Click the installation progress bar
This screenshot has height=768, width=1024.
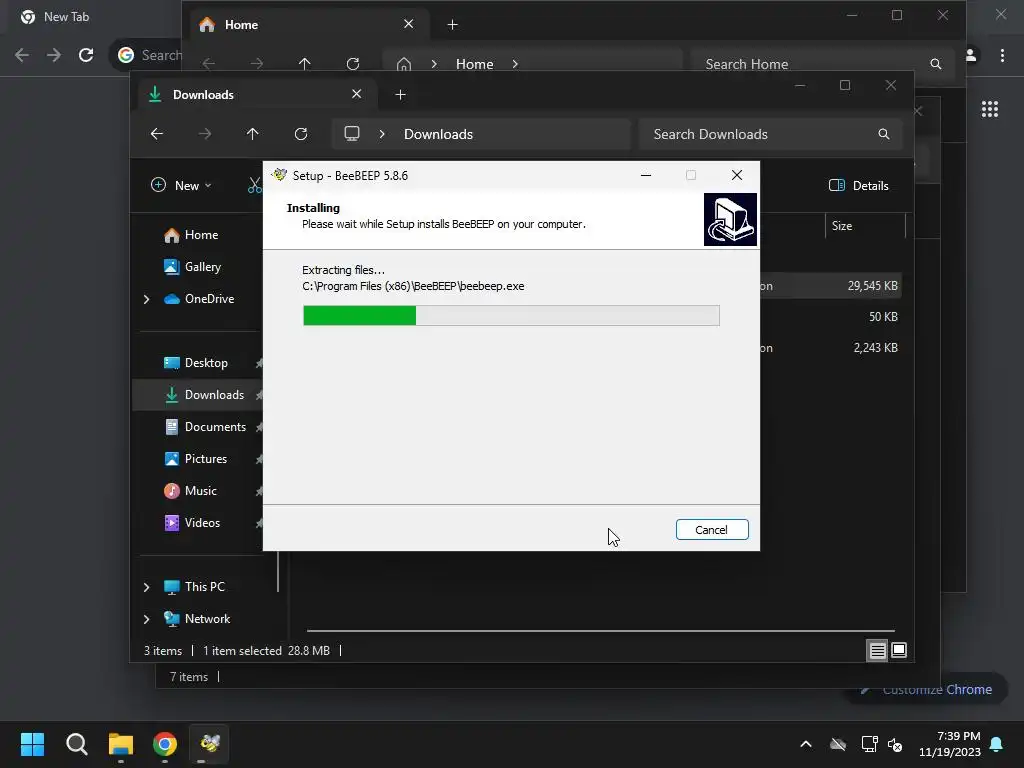point(511,315)
